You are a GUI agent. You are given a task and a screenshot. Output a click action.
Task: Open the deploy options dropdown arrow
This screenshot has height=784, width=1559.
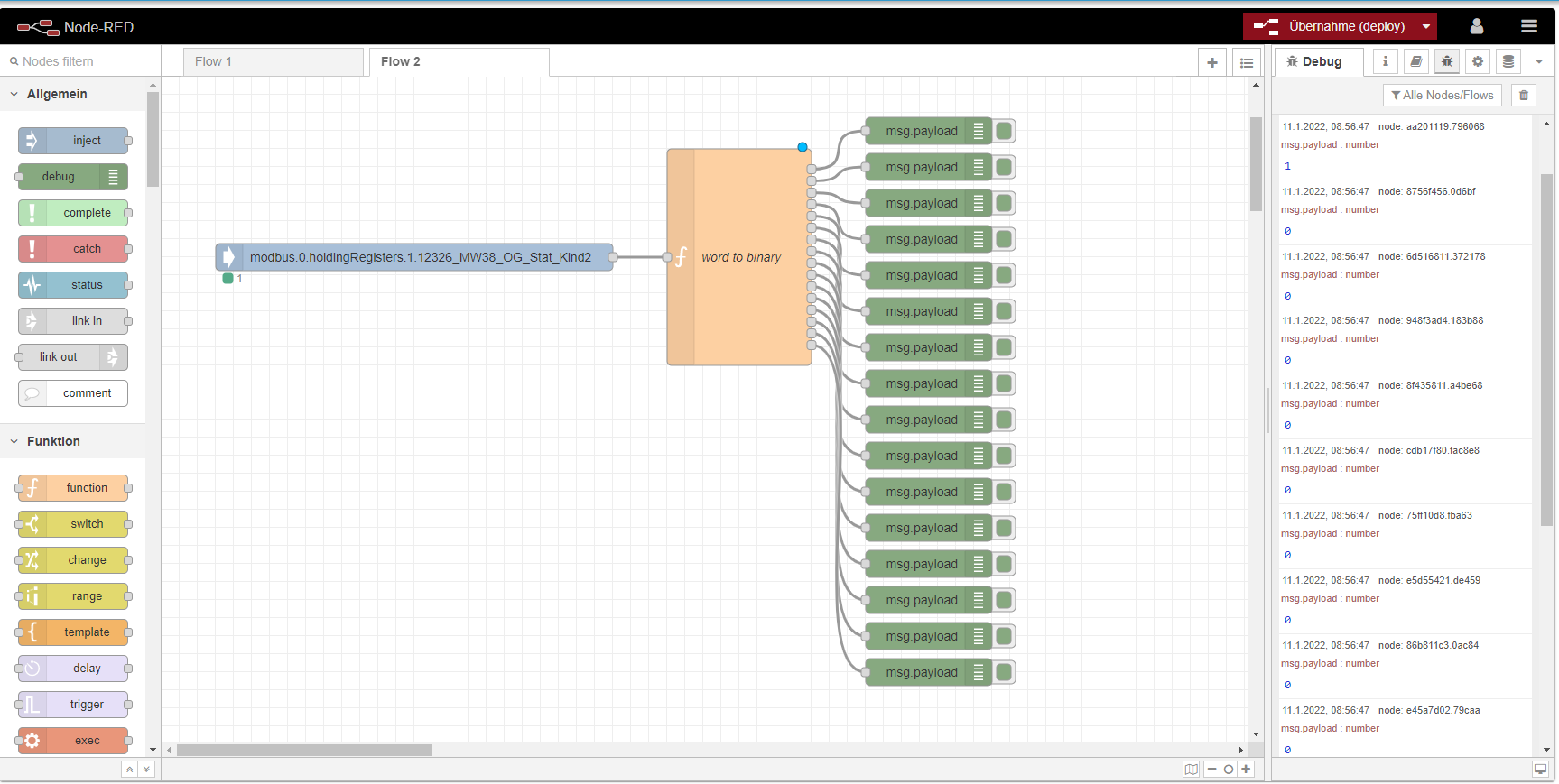click(x=1426, y=26)
